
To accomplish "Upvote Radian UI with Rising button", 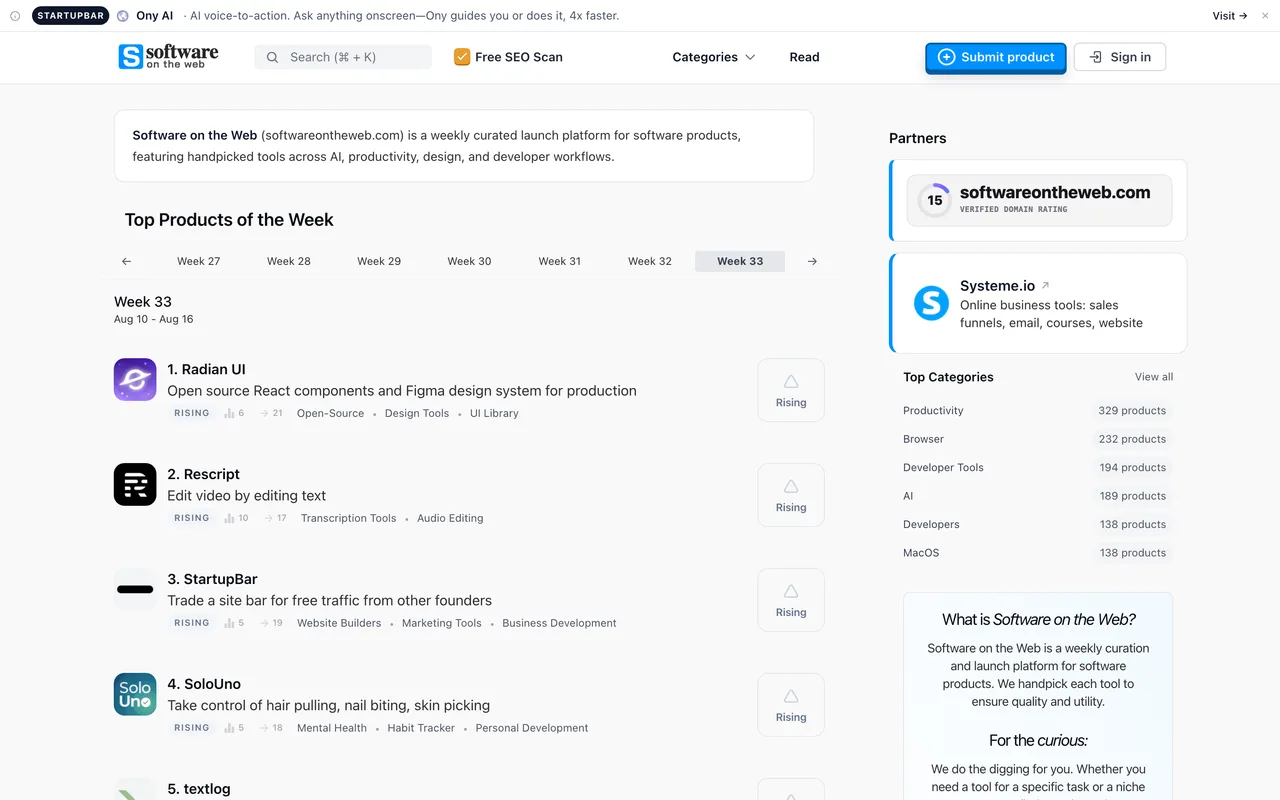I will (791, 391).
